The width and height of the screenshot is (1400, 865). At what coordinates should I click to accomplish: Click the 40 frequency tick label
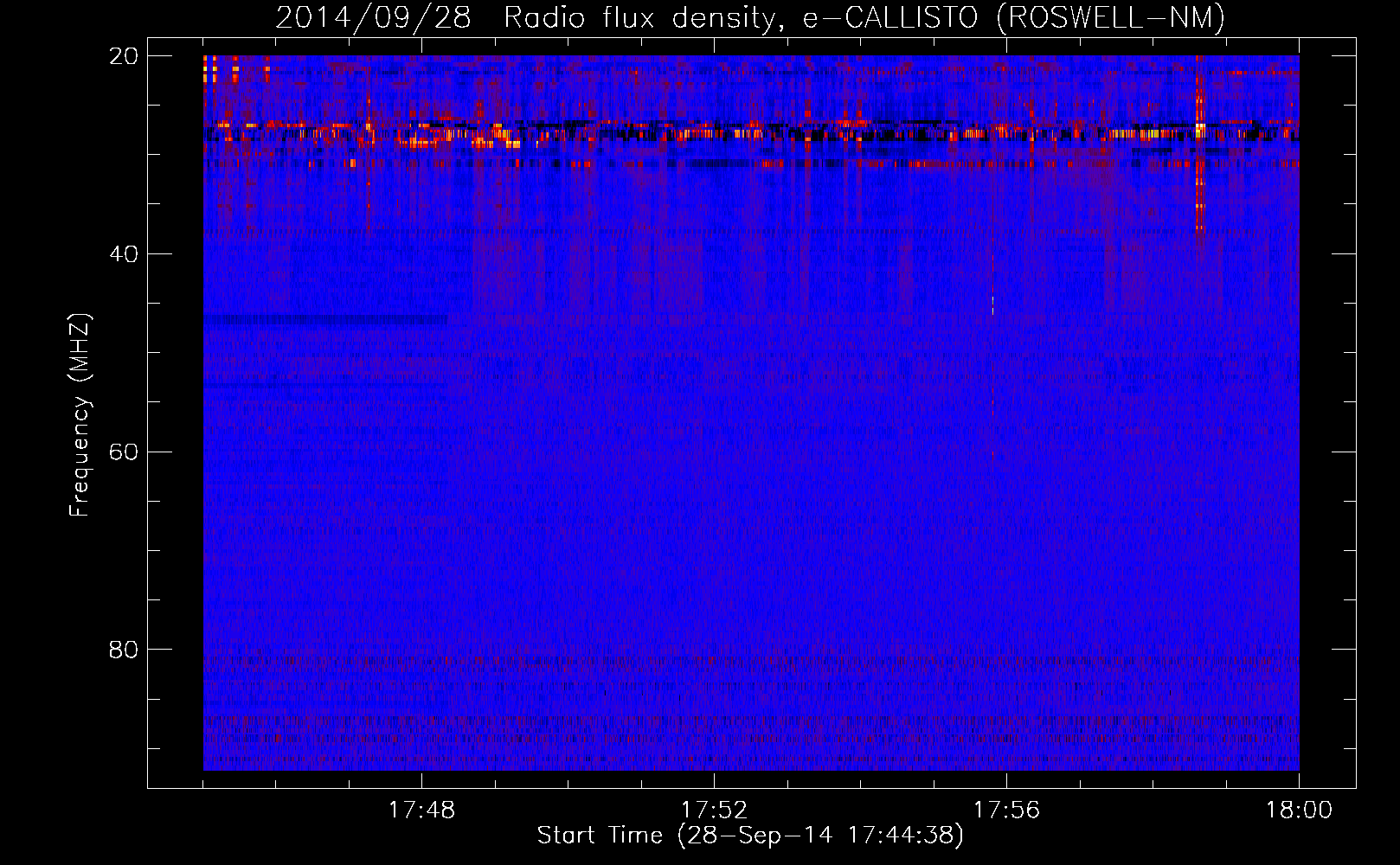[x=124, y=253]
